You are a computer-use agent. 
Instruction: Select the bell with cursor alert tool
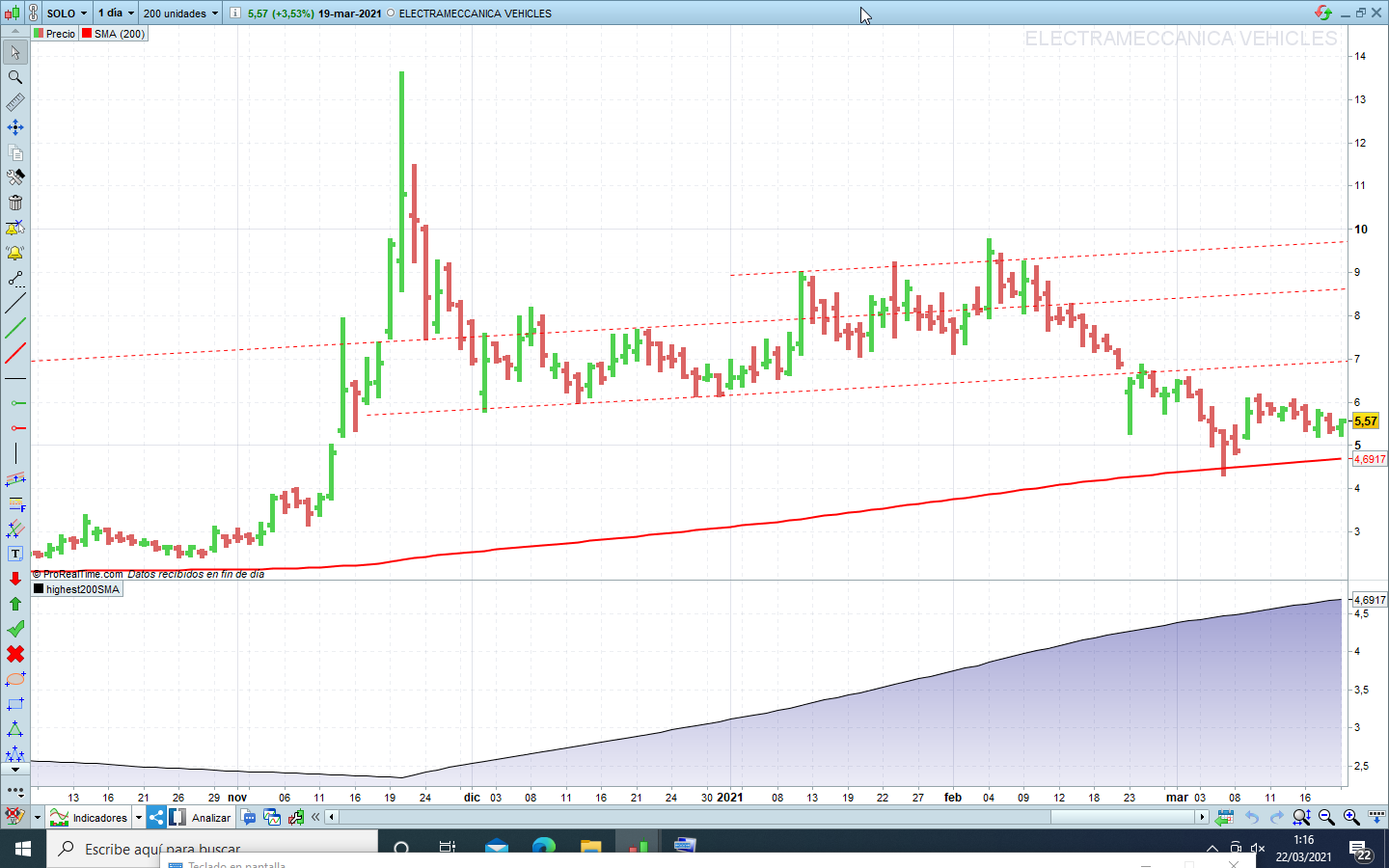(15, 228)
